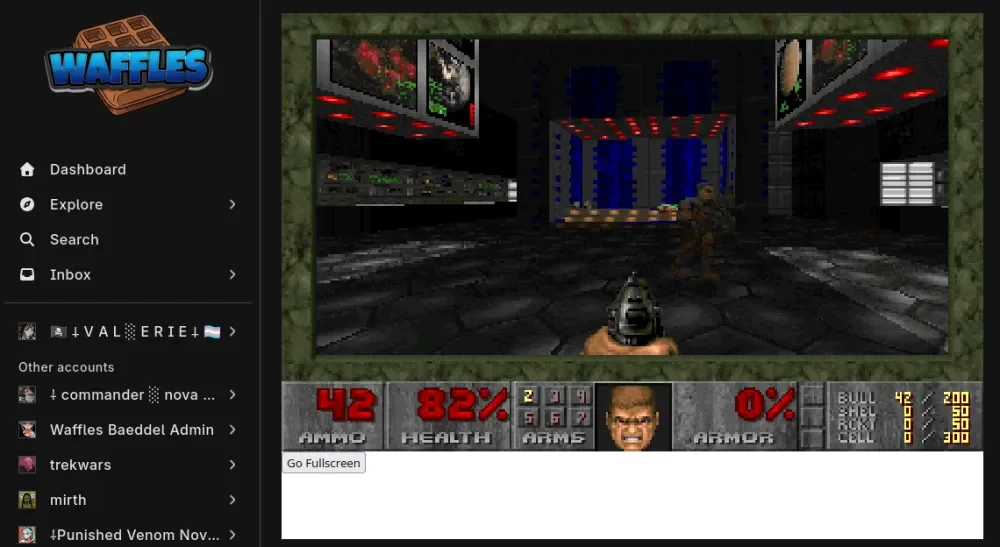Click the Punished Venom avatar
The width and height of the screenshot is (1000, 547).
click(x=27, y=535)
